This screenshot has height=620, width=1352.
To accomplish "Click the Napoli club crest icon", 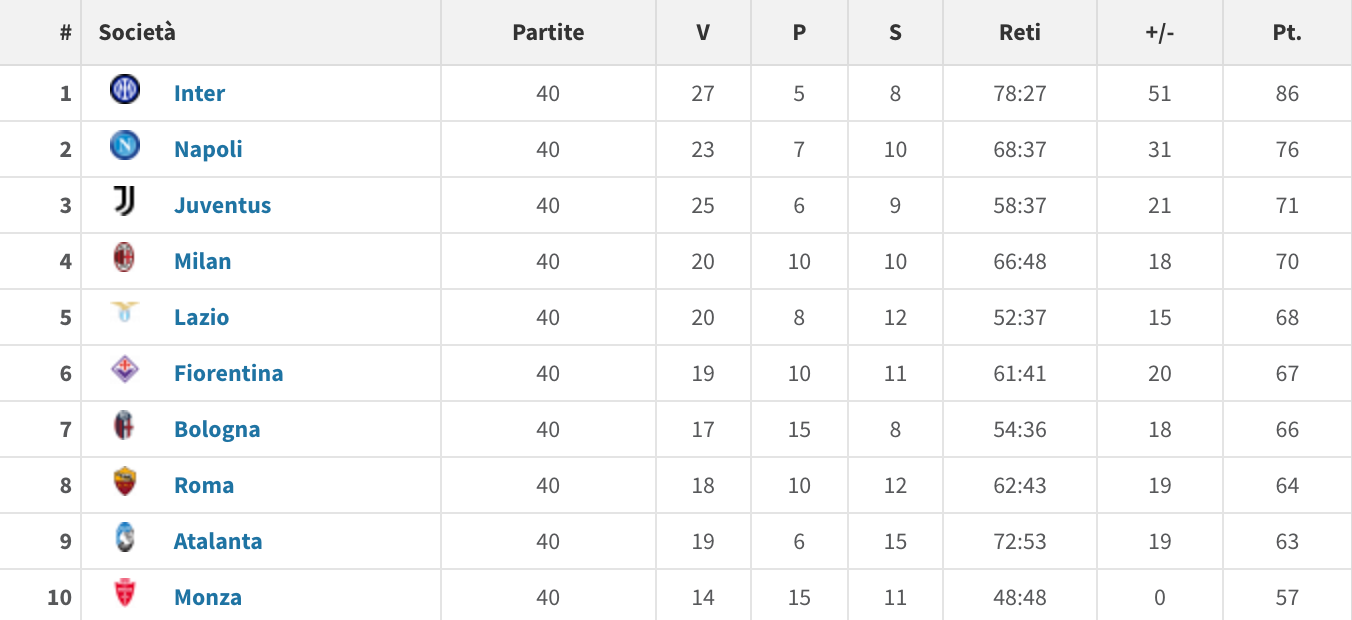I will [x=125, y=146].
